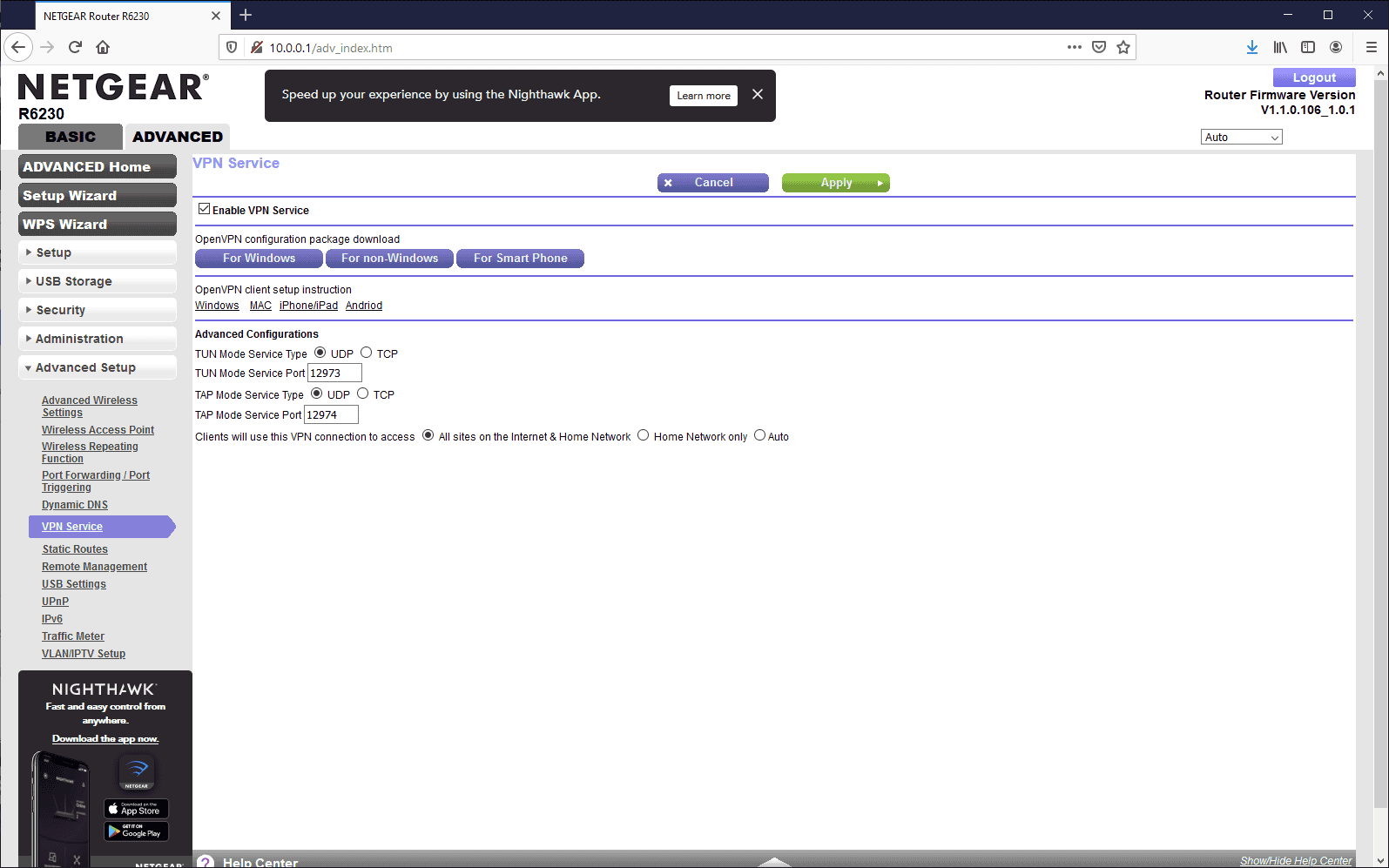Toggle the browser sidebar icon
1389x868 pixels.
tap(1308, 47)
